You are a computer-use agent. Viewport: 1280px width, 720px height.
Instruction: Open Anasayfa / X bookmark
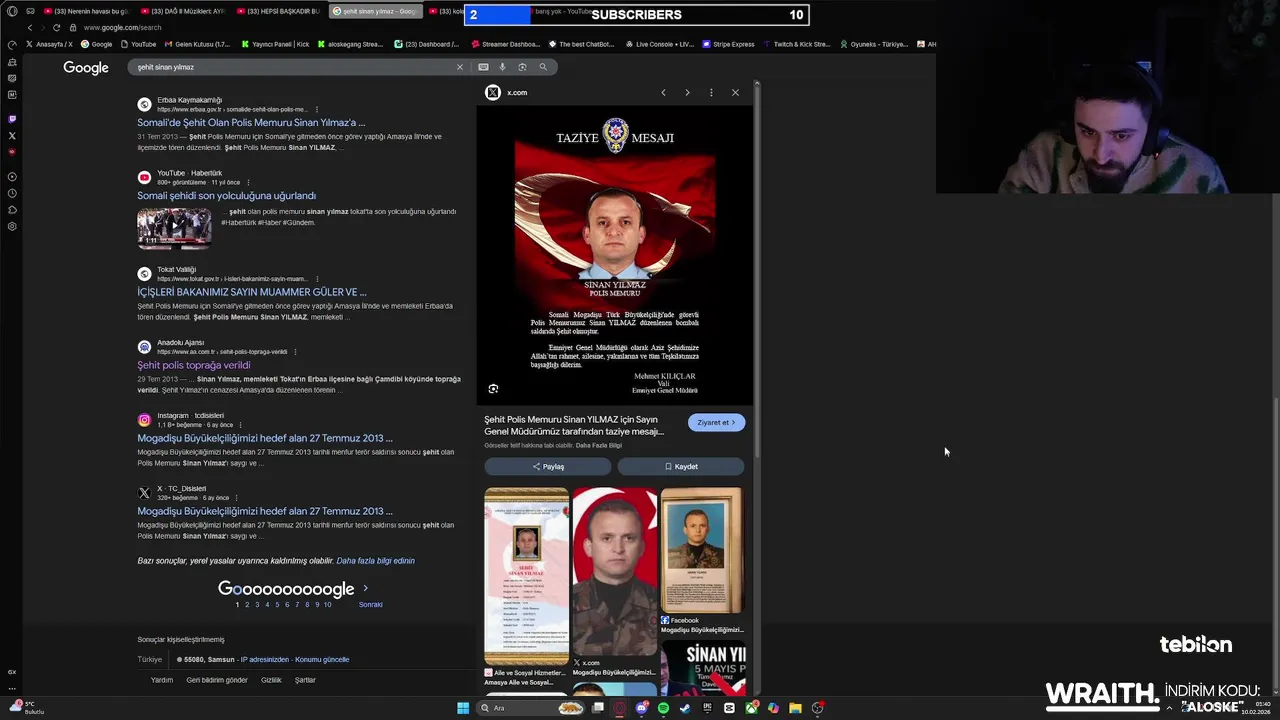(49, 44)
